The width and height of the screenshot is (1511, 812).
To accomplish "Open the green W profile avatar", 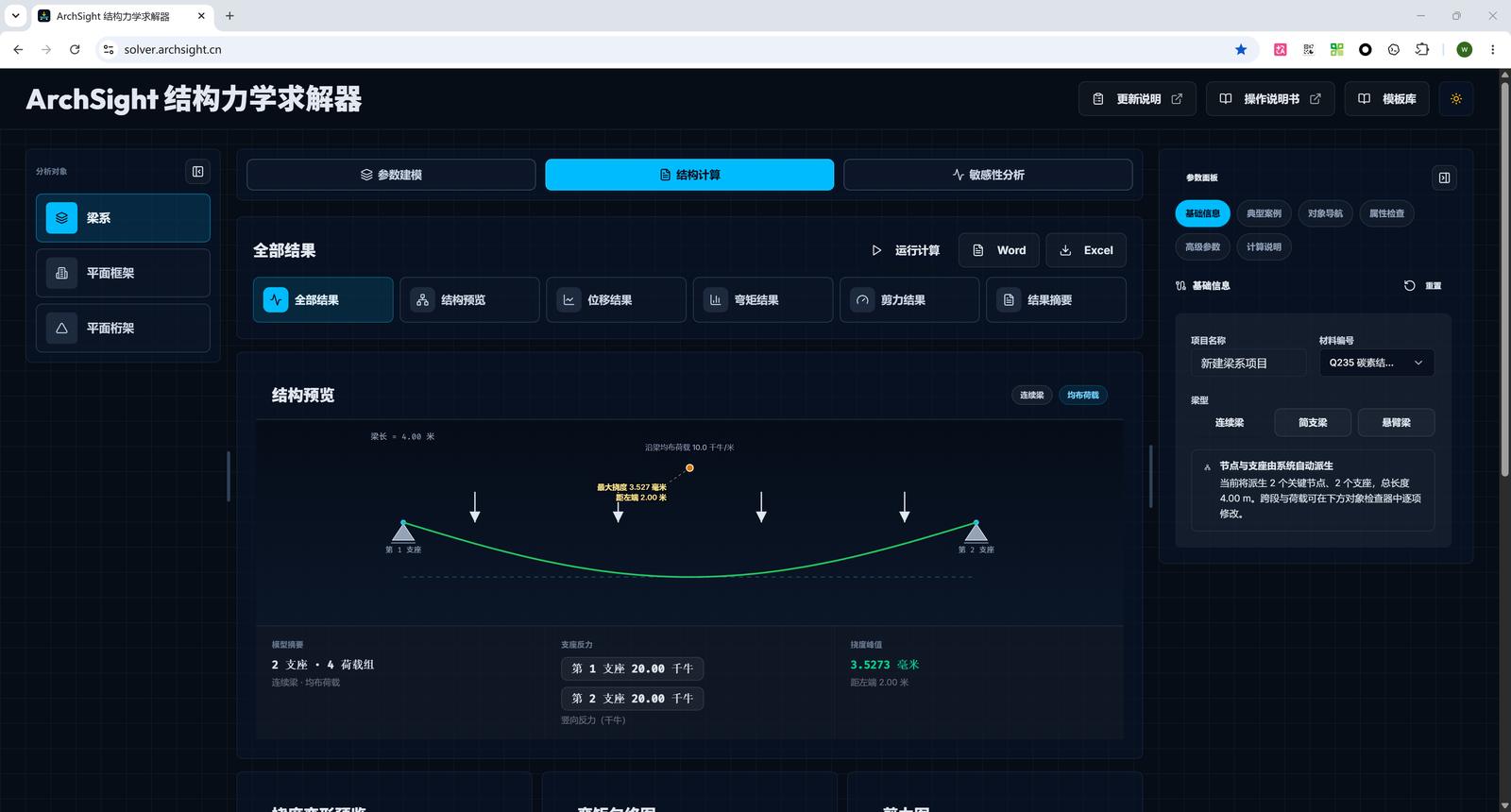I will [1465, 50].
